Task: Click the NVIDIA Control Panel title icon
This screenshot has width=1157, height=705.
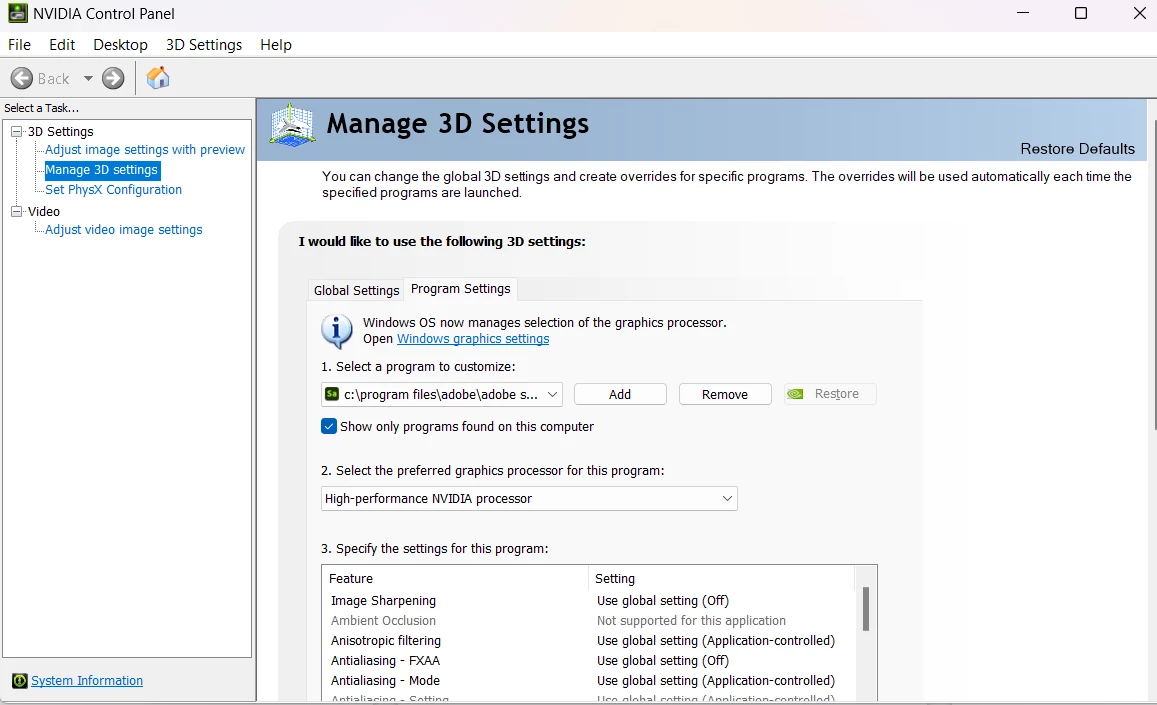Action: (x=18, y=13)
